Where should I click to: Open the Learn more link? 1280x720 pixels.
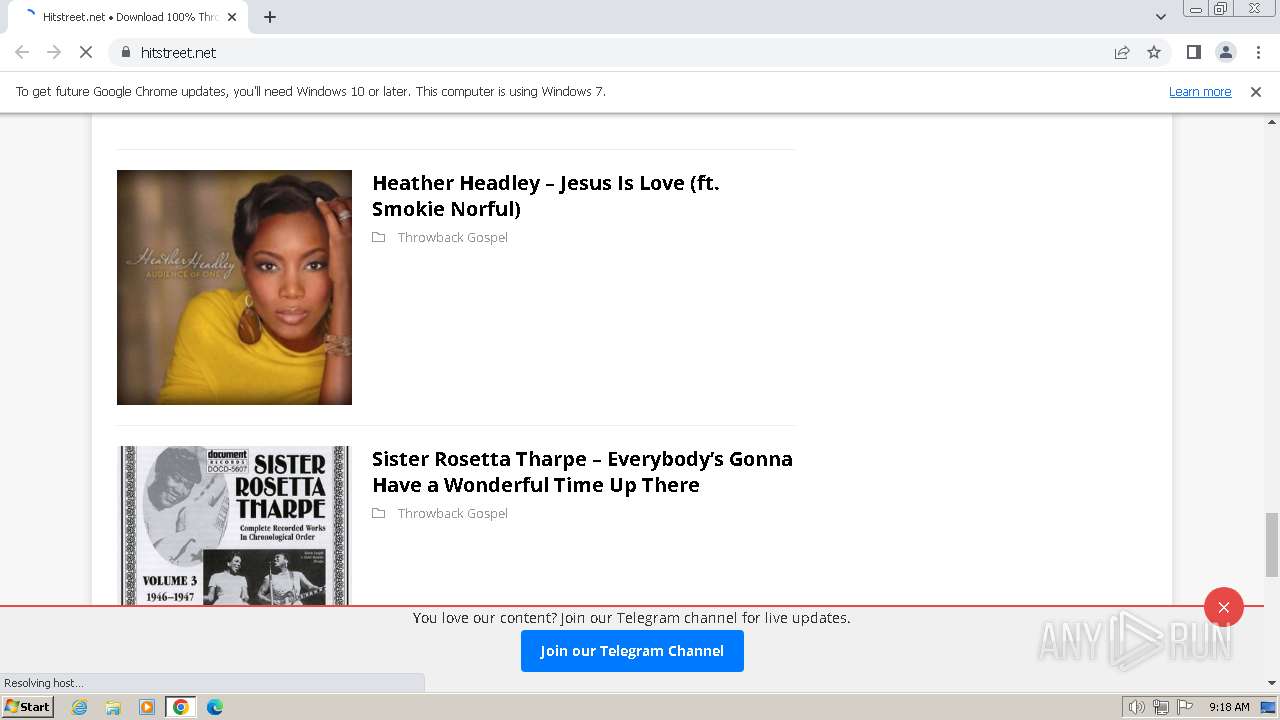tap(1200, 91)
